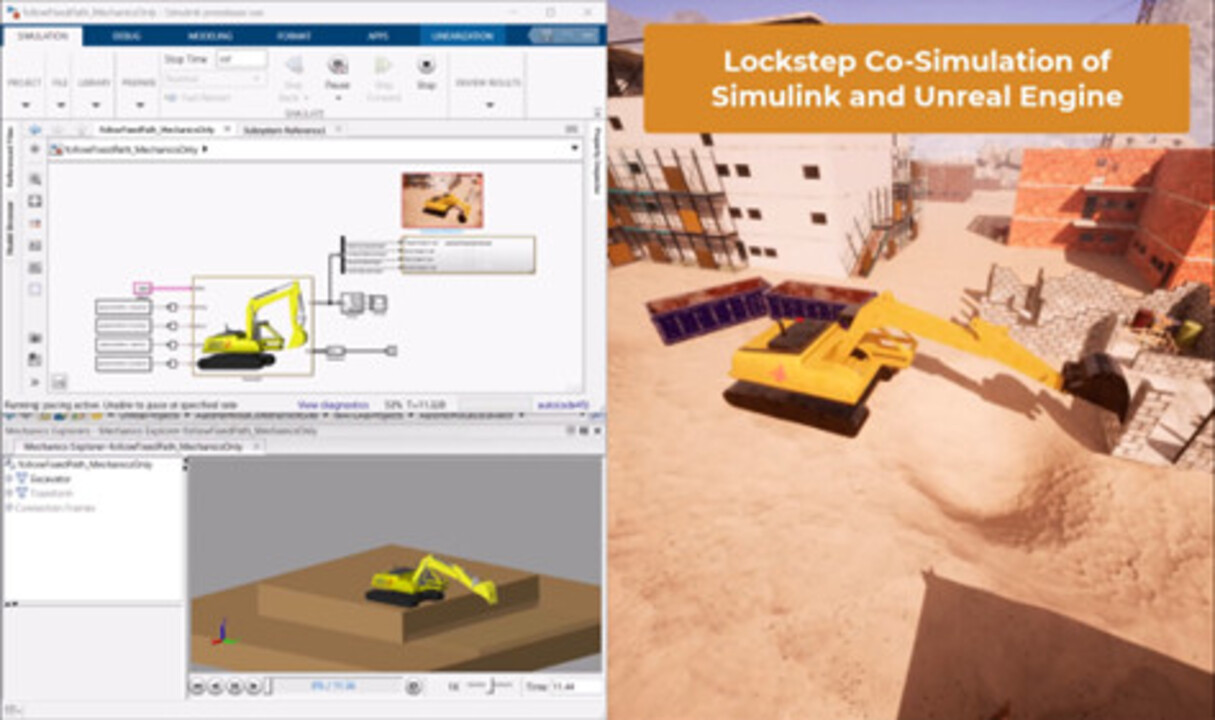Switch to the Debug ribbon tab
Screen dimensions: 1215x720
pyautogui.click(x=126, y=36)
